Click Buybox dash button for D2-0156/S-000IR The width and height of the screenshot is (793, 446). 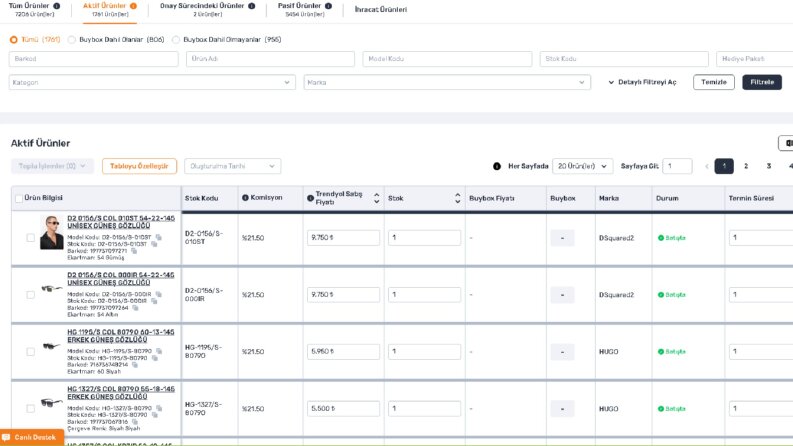click(x=562, y=295)
